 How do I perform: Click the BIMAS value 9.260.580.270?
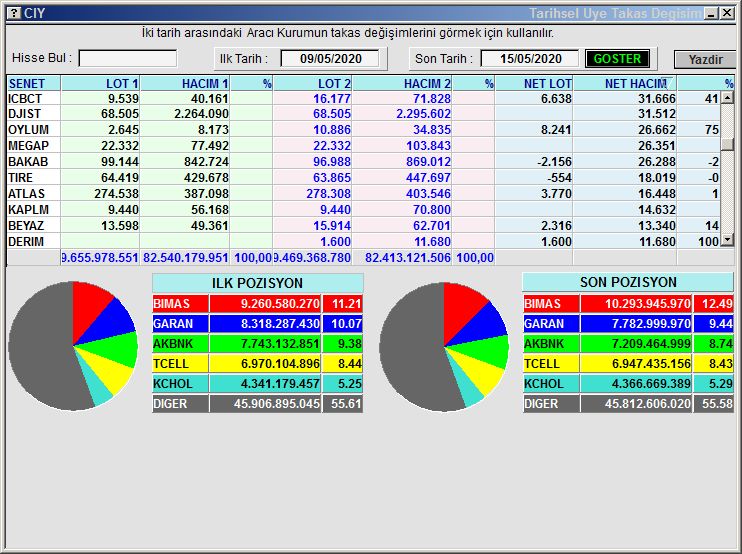[280, 303]
